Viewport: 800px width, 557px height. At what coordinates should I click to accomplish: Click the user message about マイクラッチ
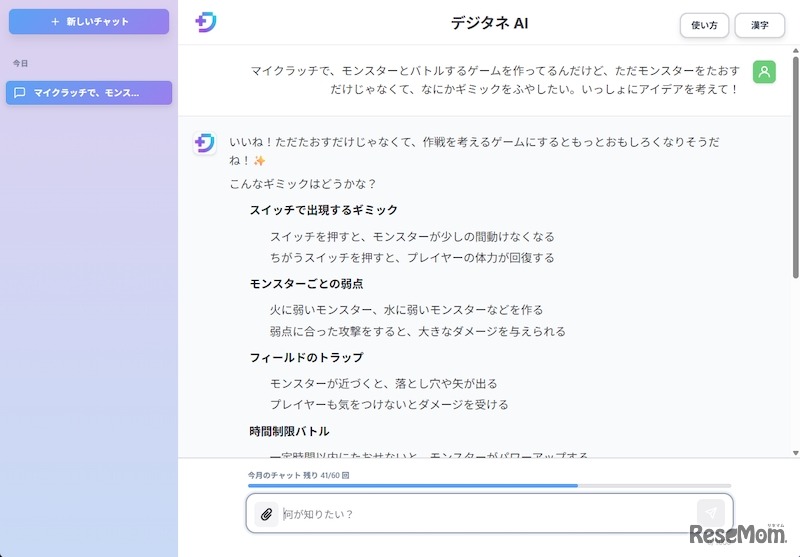(x=494, y=80)
